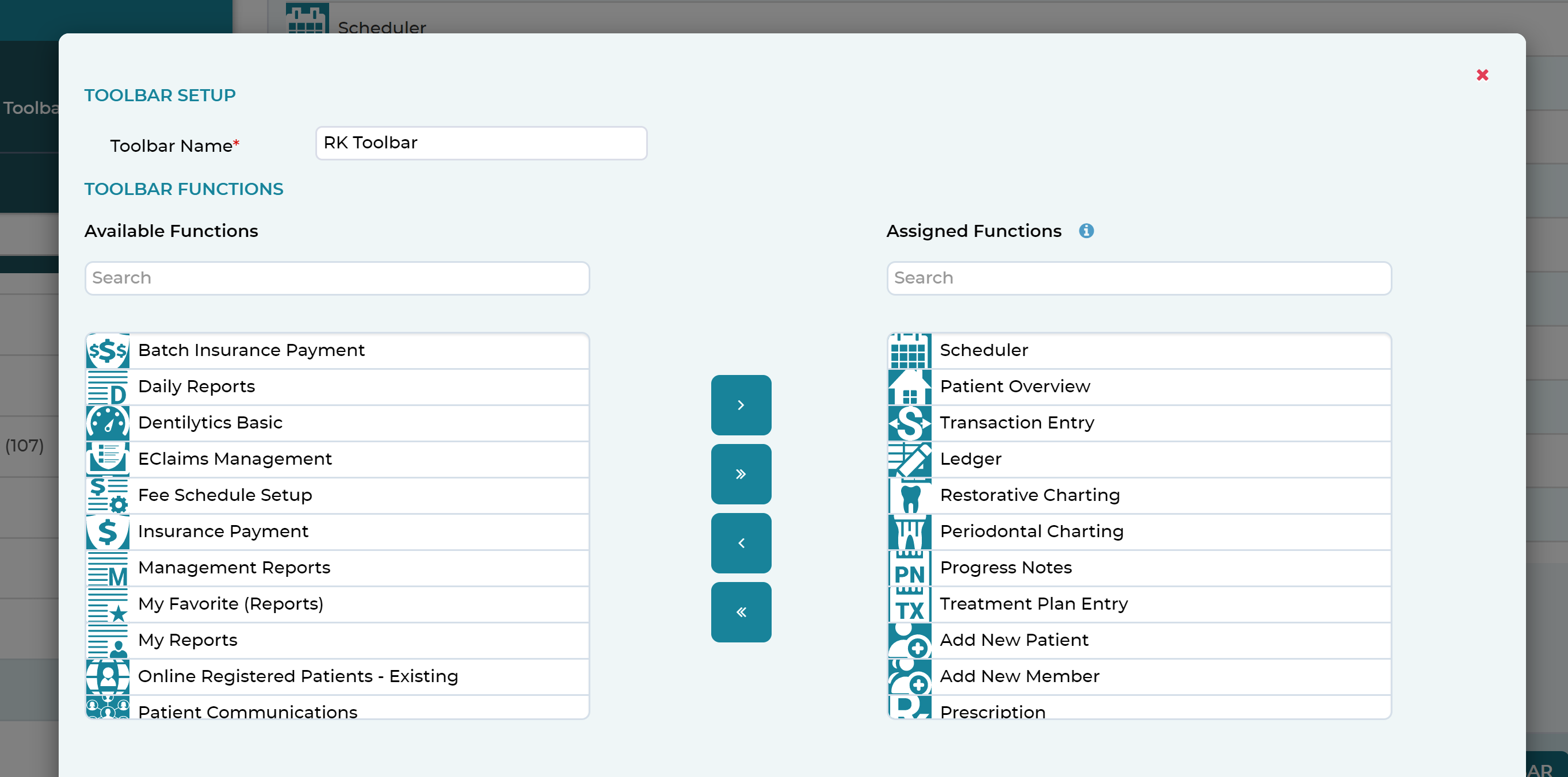Select Restorative Charting in Assigned Functions
The width and height of the screenshot is (1568, 777).
click(1139, 495)
